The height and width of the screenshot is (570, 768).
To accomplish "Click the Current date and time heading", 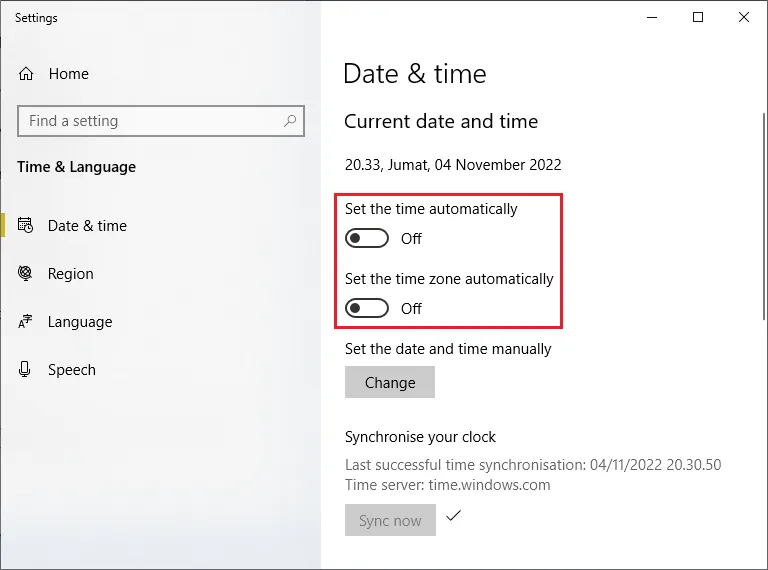I will (441, 121).
